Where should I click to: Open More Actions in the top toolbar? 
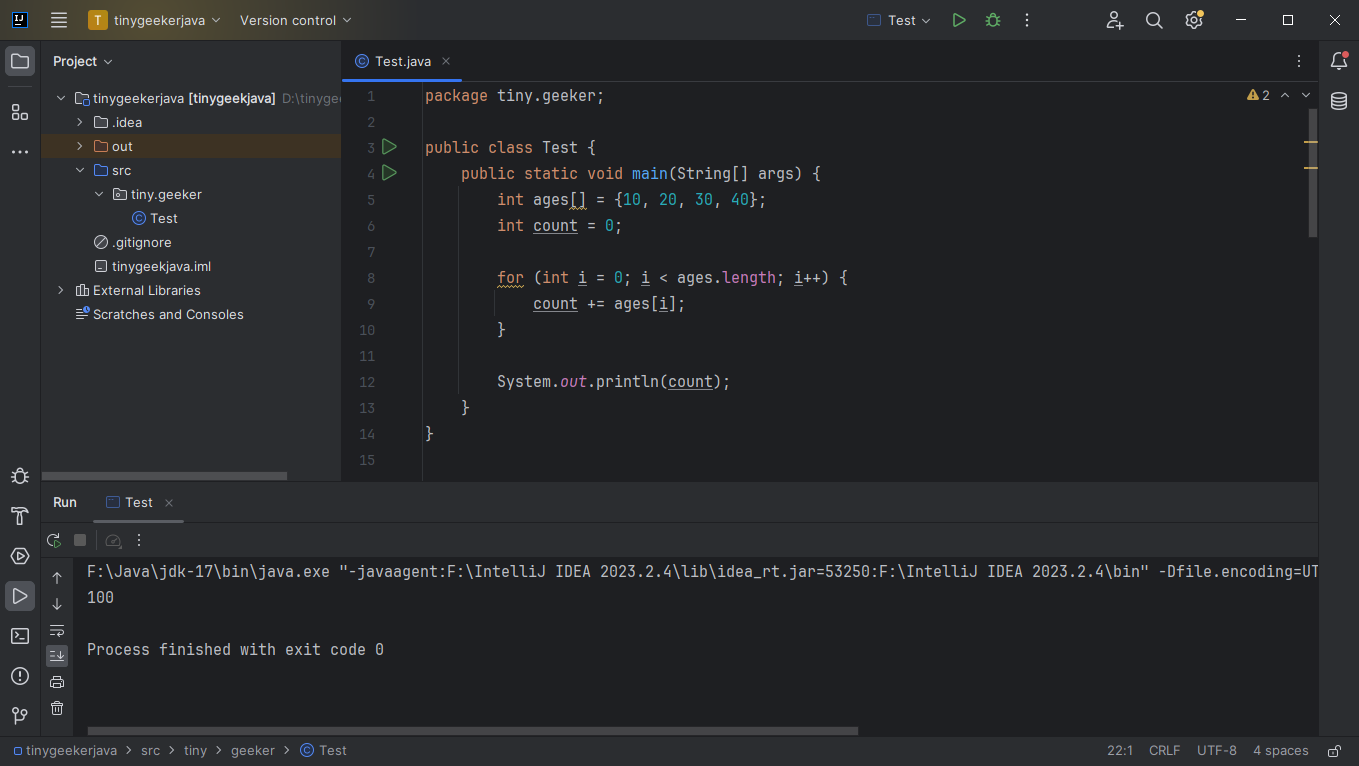click(1027, 20)
